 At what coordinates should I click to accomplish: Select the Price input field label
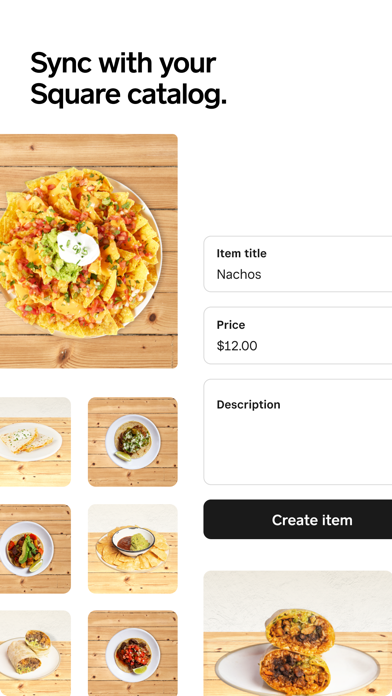point(231,325)
